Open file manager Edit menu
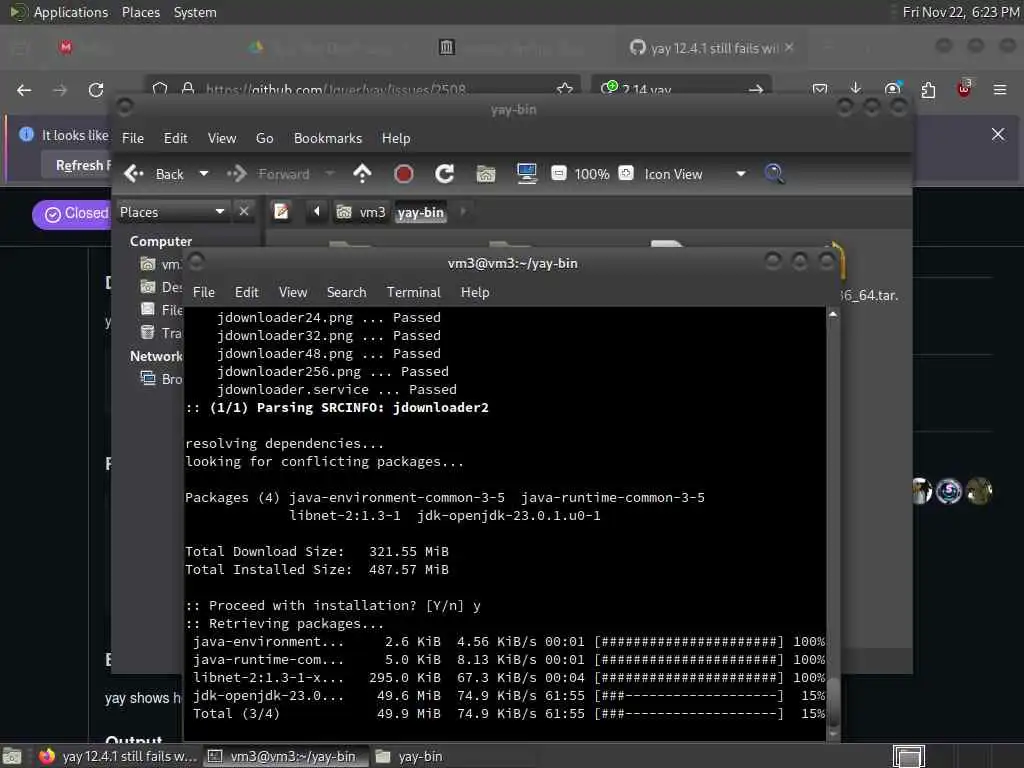The image size is (1024, 768). click(175, 138)
